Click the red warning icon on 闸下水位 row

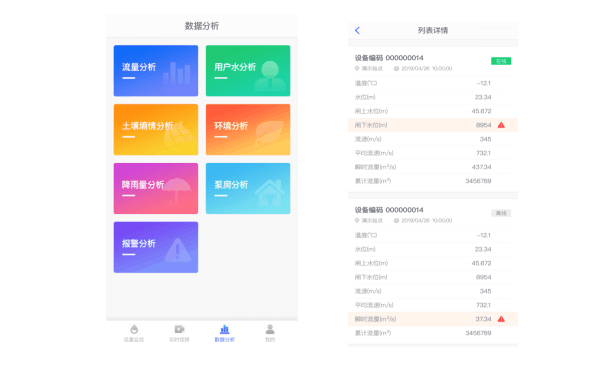tap(501, 125)
